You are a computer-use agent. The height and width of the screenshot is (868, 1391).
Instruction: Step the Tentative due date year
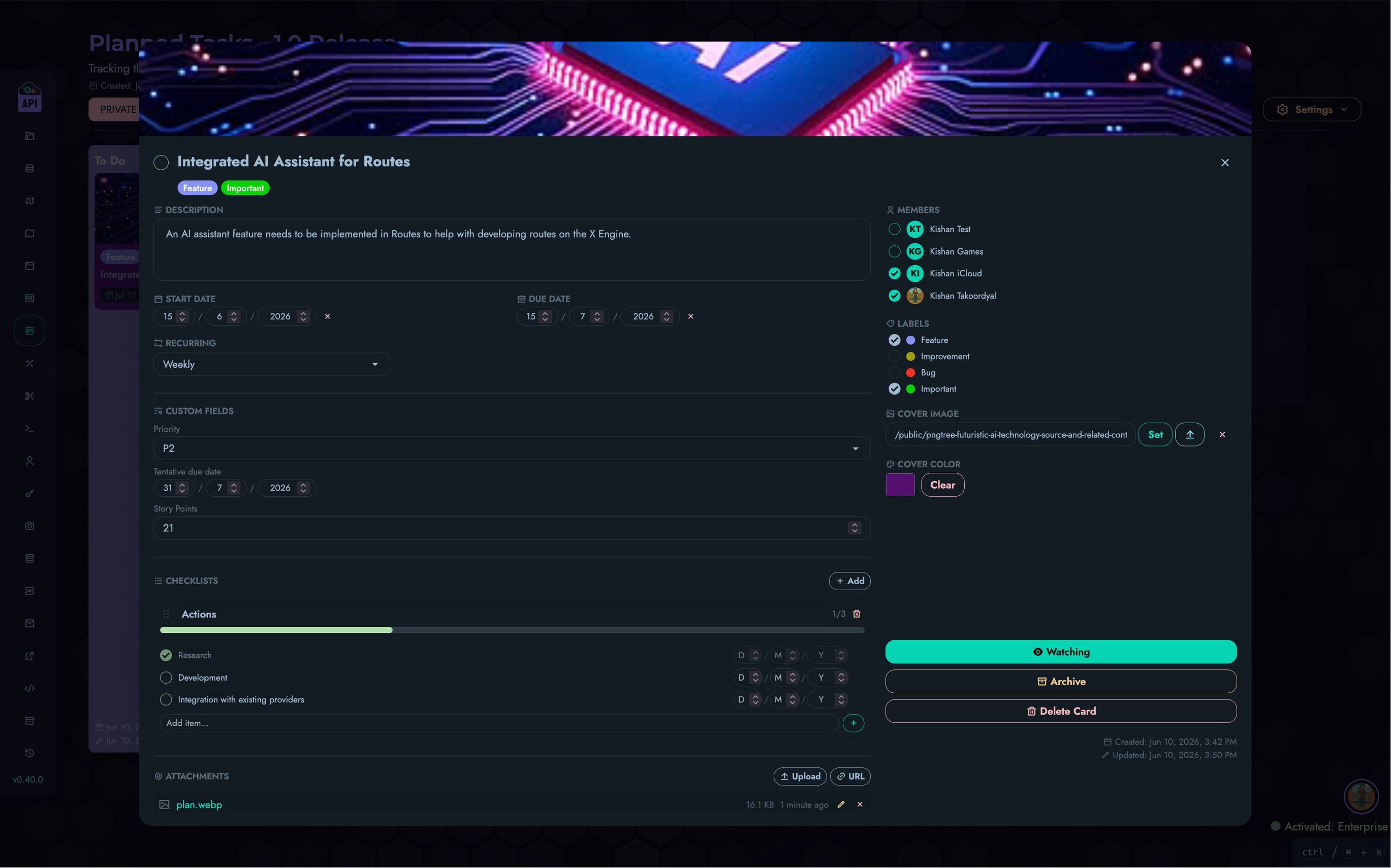point(303,488)
